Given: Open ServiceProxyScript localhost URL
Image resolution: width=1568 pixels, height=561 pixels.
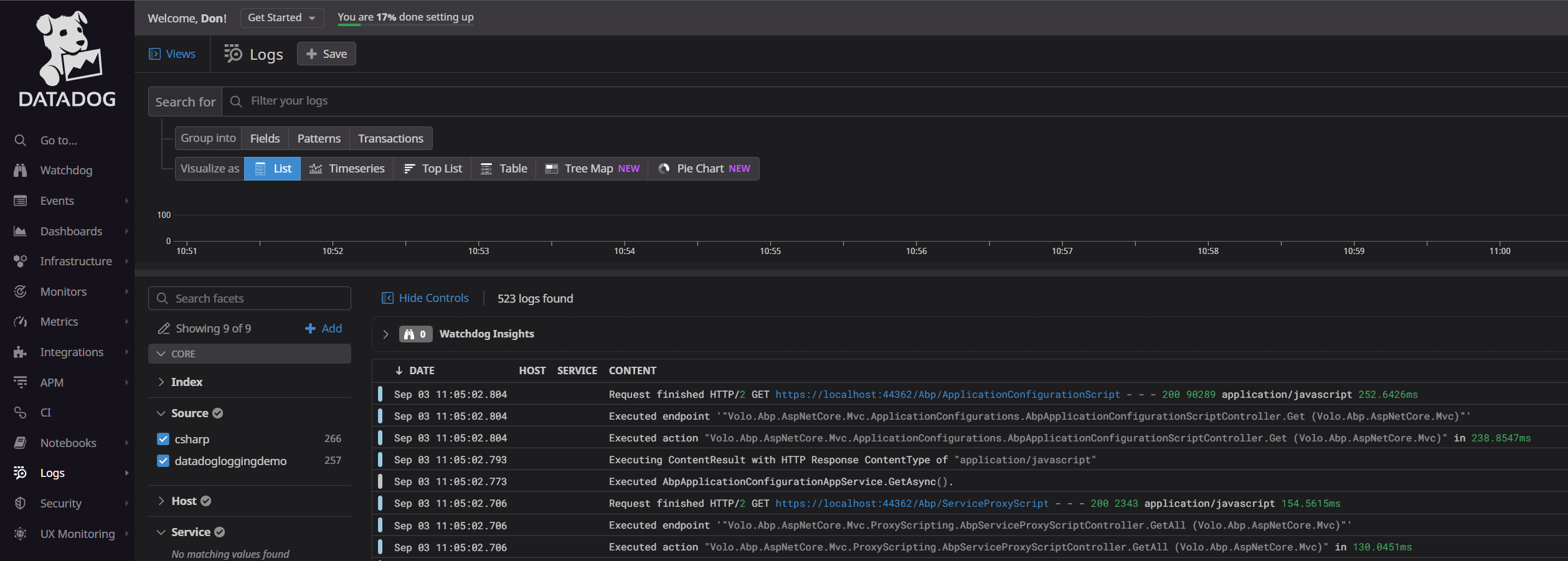Looking at the screenshot, I should click(912, 504).
